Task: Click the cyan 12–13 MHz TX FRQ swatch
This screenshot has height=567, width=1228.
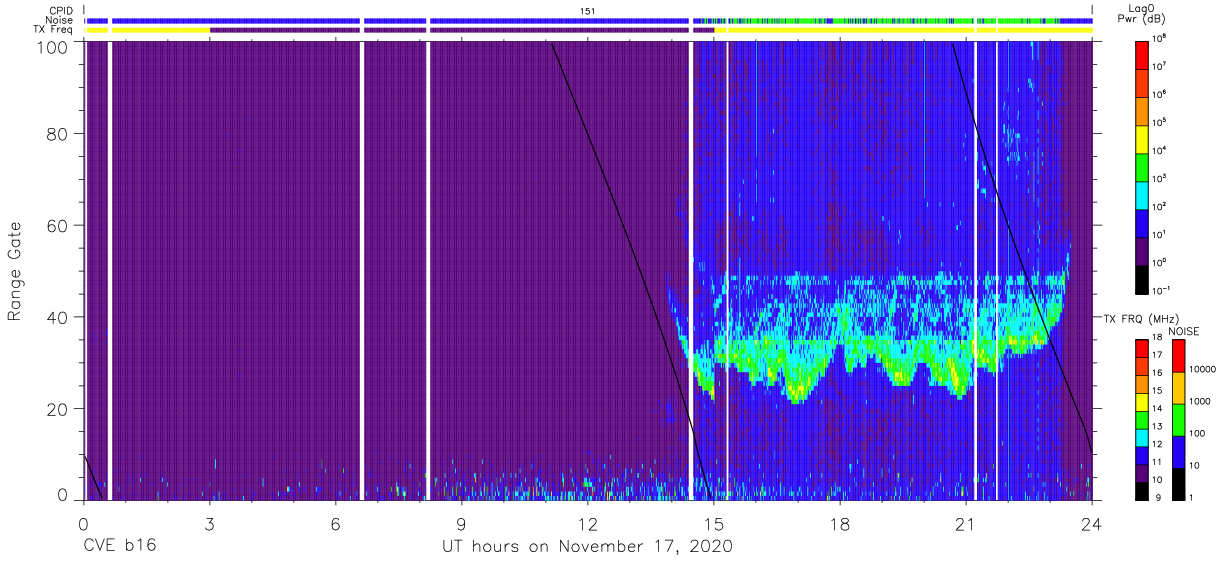Action: tap(1144, 437)
